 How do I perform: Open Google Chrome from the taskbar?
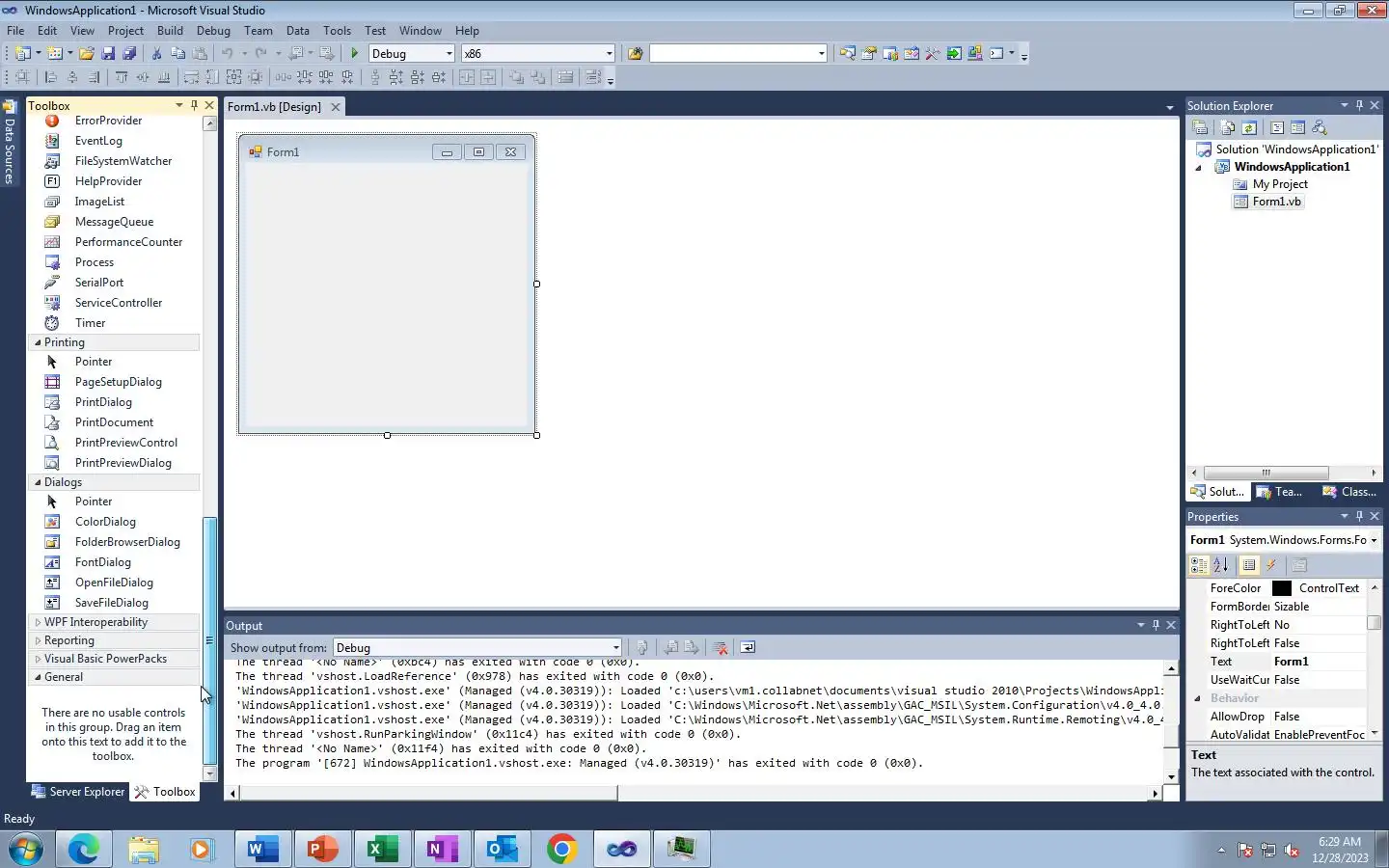coord(561,850)
